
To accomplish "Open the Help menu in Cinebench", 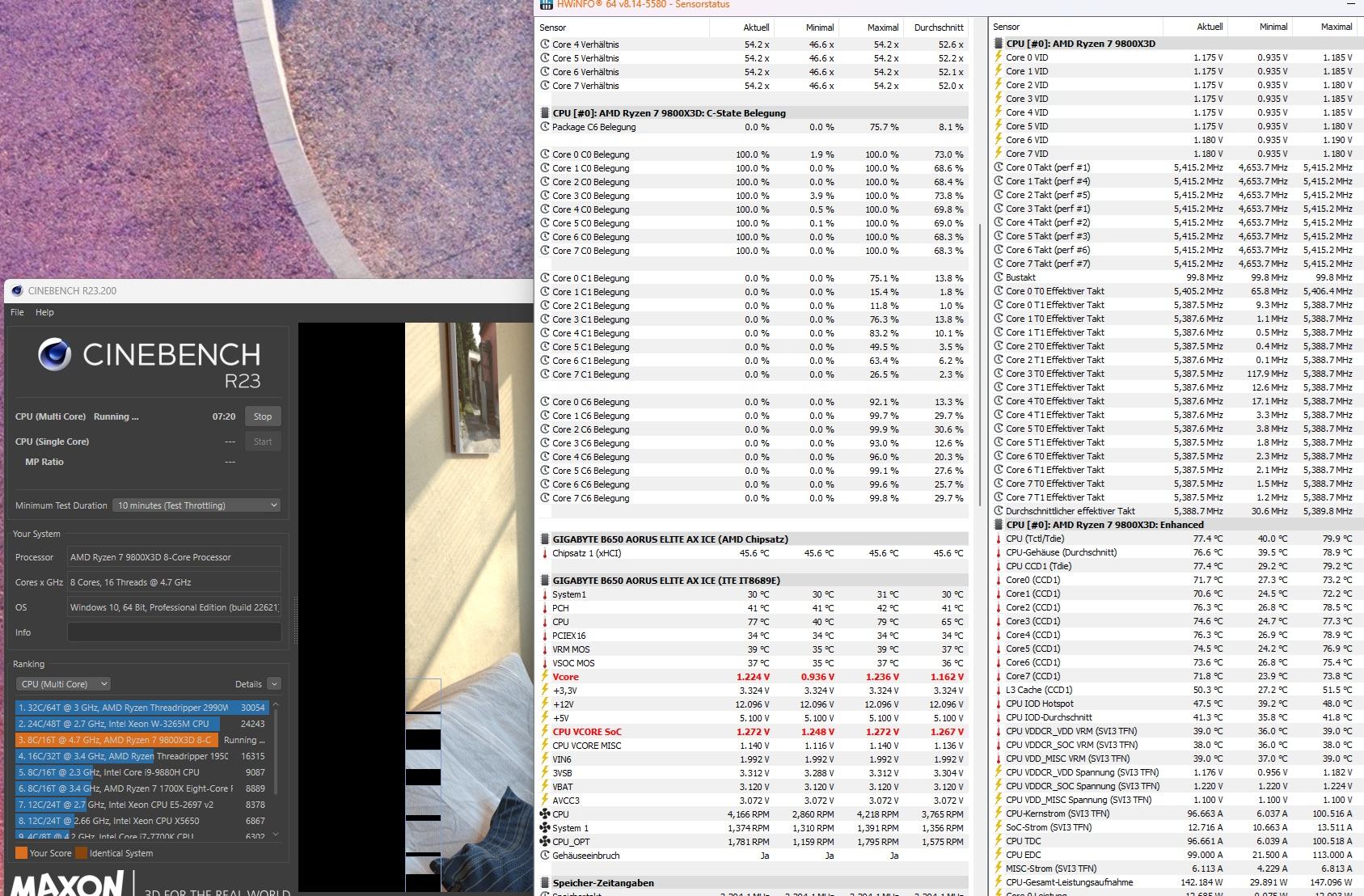I will click(44, 312).
